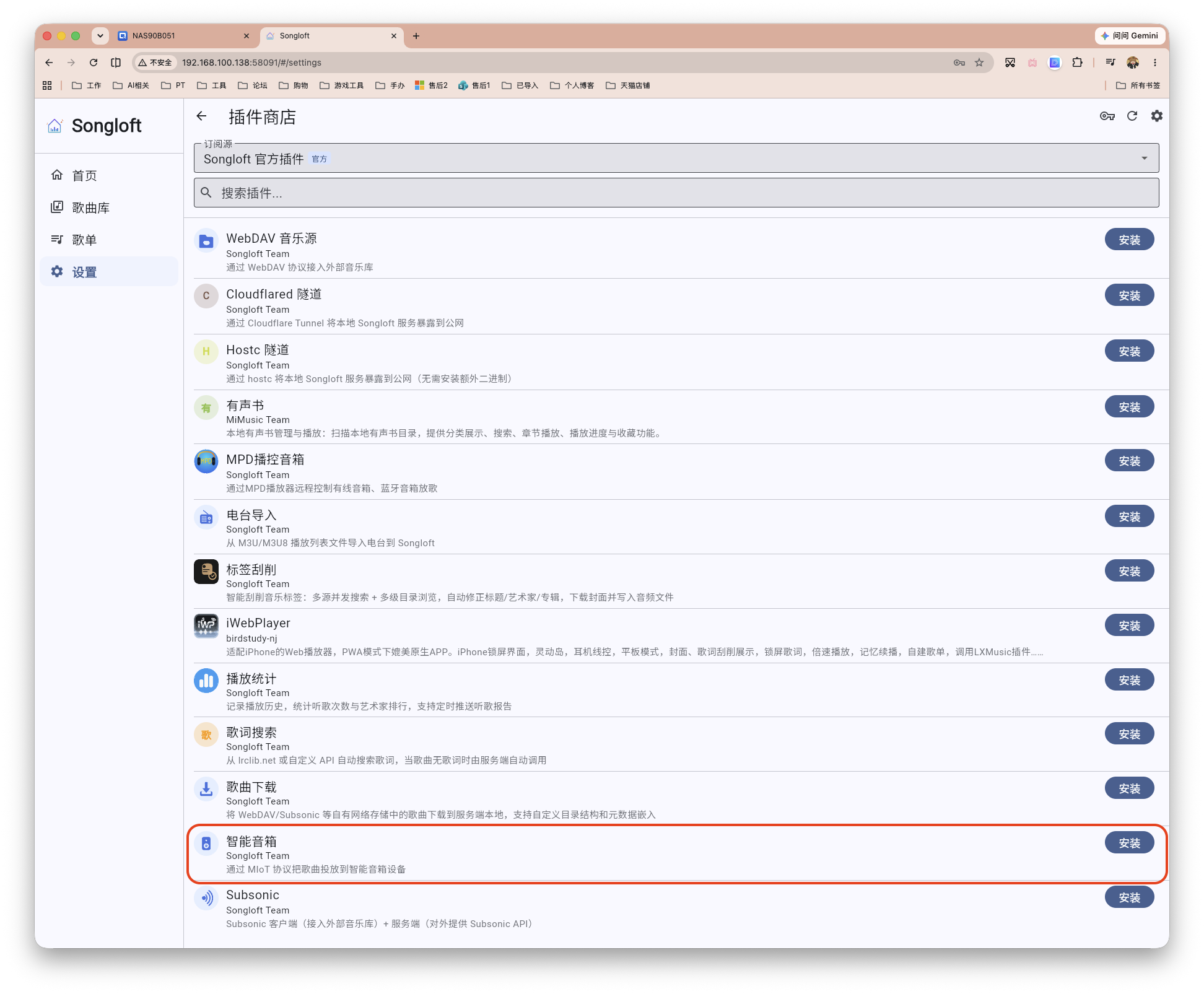Screen dimensions: 1204x994
Task: Click the Subsonic plugin icon
Action: click(x=206, y=898)
